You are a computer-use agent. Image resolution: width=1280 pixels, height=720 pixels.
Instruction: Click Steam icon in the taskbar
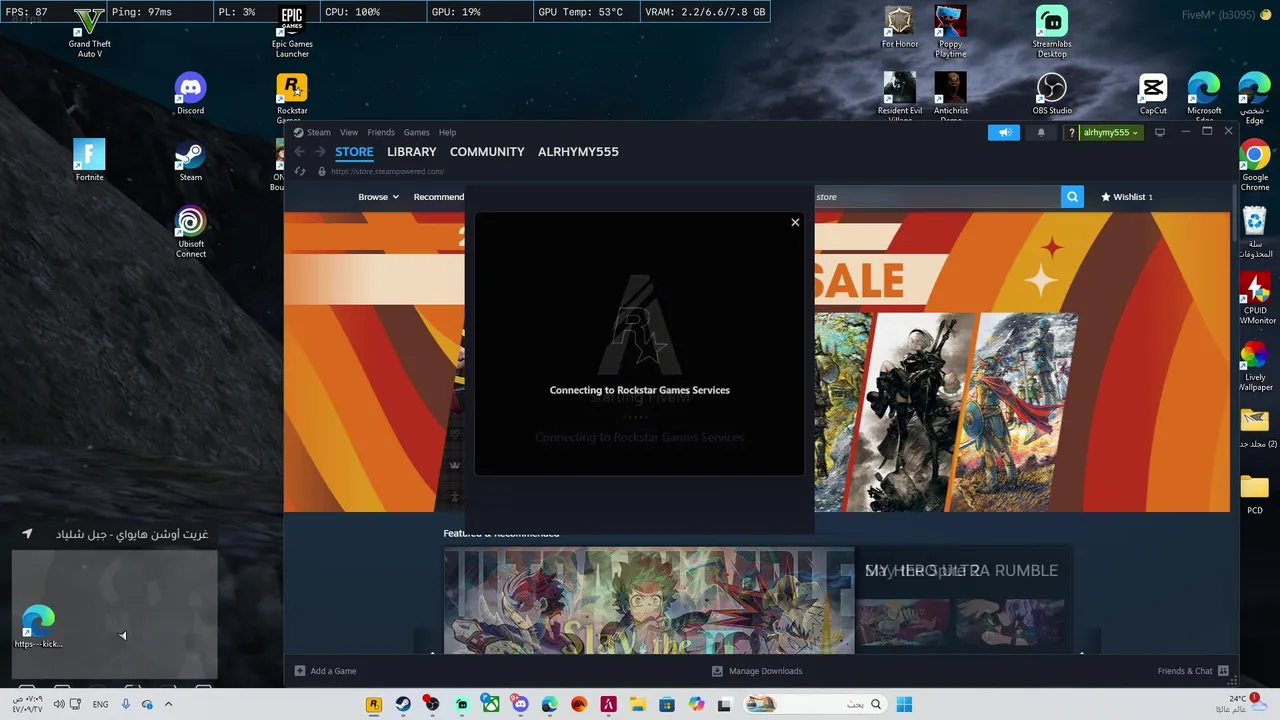coord(403,704)
